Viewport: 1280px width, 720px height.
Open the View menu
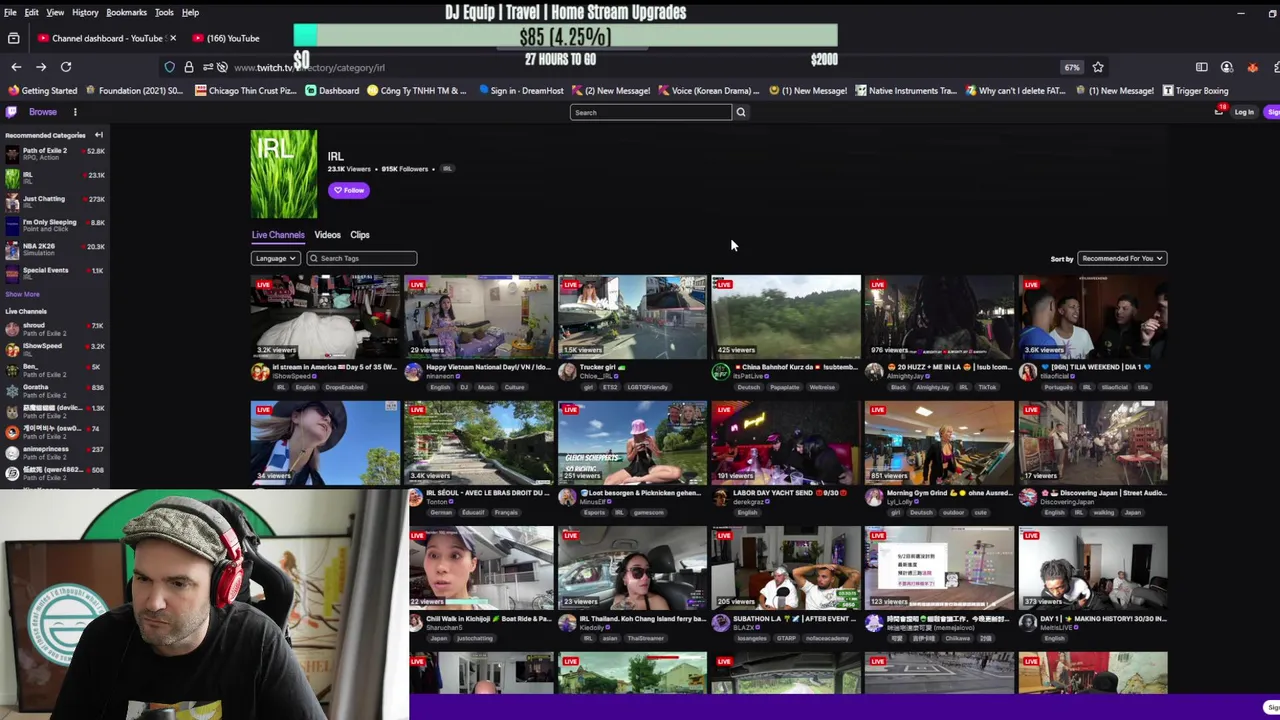tap(55, 12)
